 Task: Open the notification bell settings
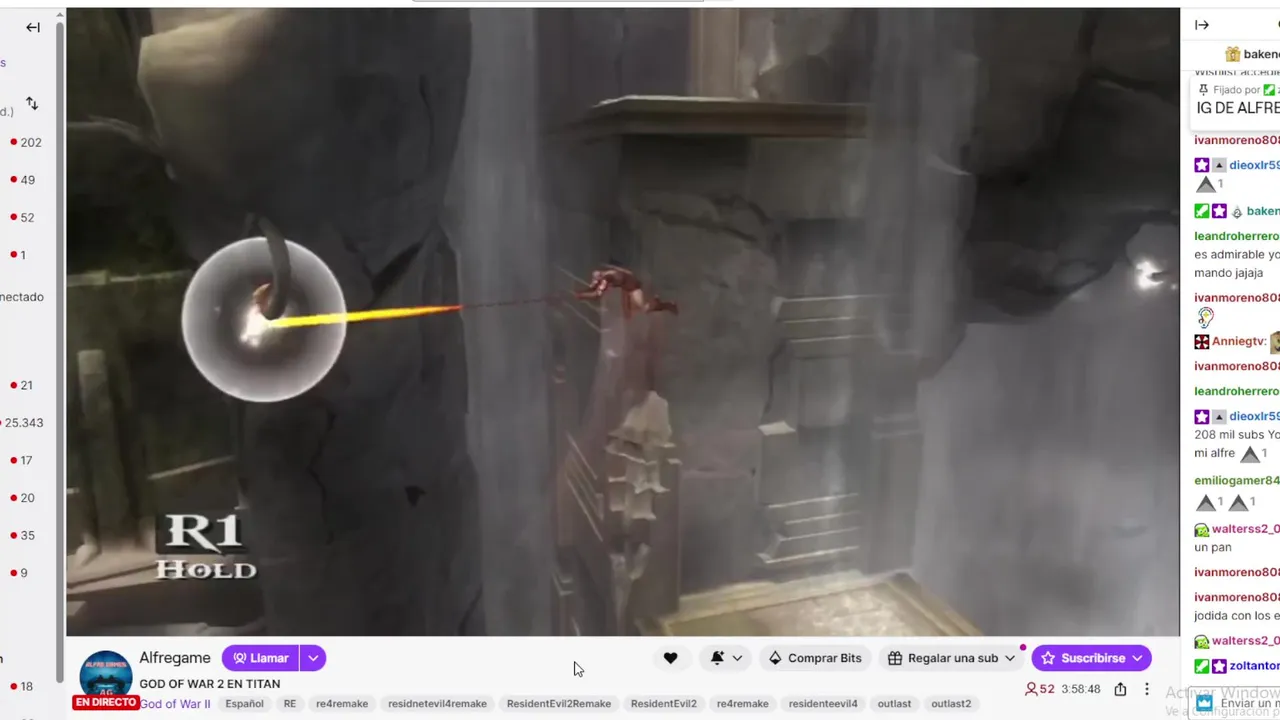point(726,658)
